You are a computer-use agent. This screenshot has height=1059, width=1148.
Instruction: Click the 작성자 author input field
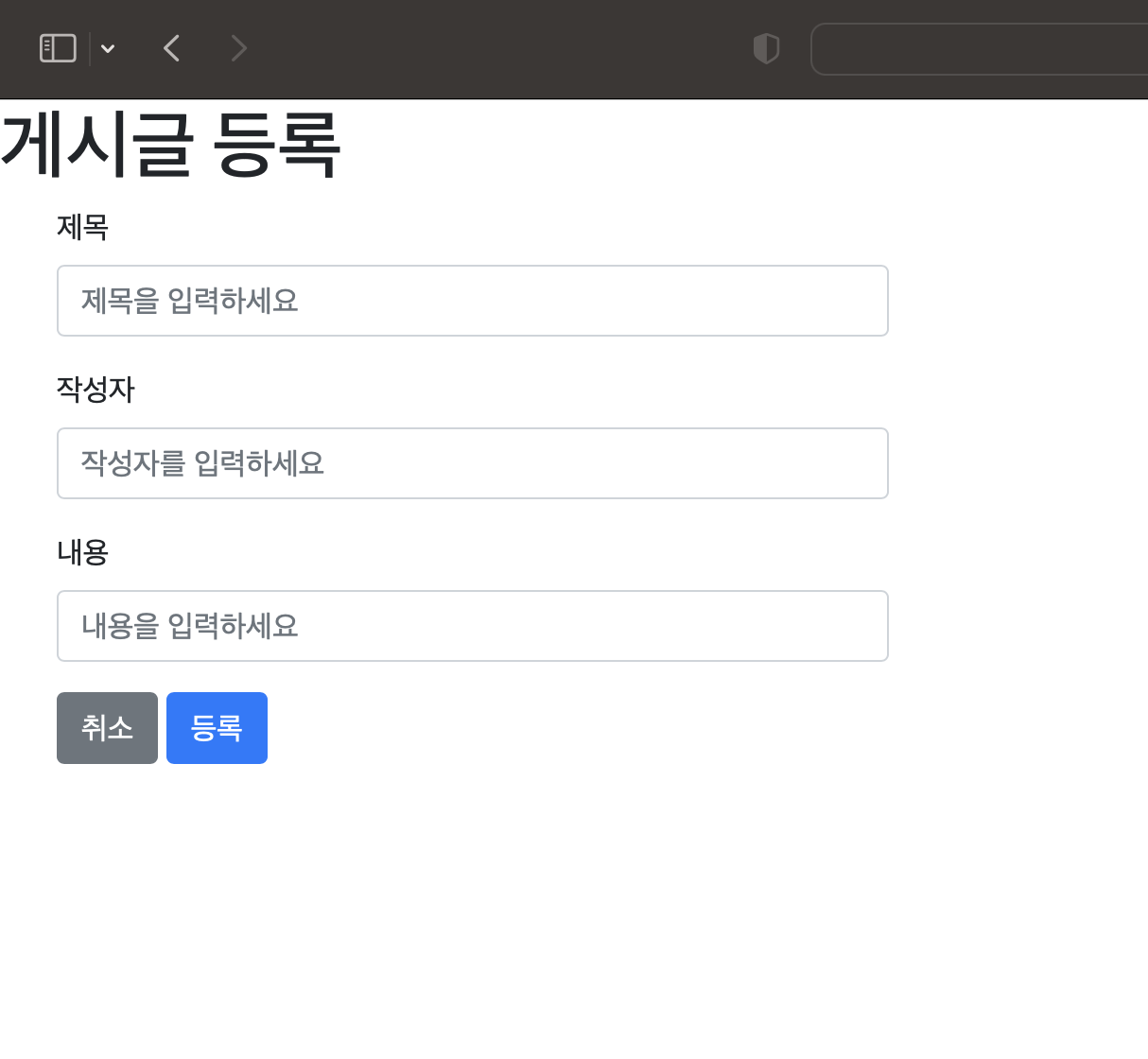pyautogui.click(x=473, y=463)
